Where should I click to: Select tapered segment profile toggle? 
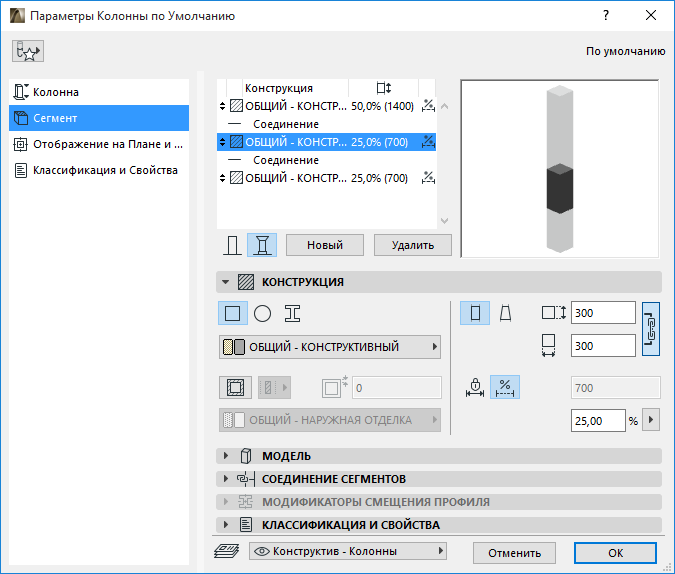tap(505, 313)
